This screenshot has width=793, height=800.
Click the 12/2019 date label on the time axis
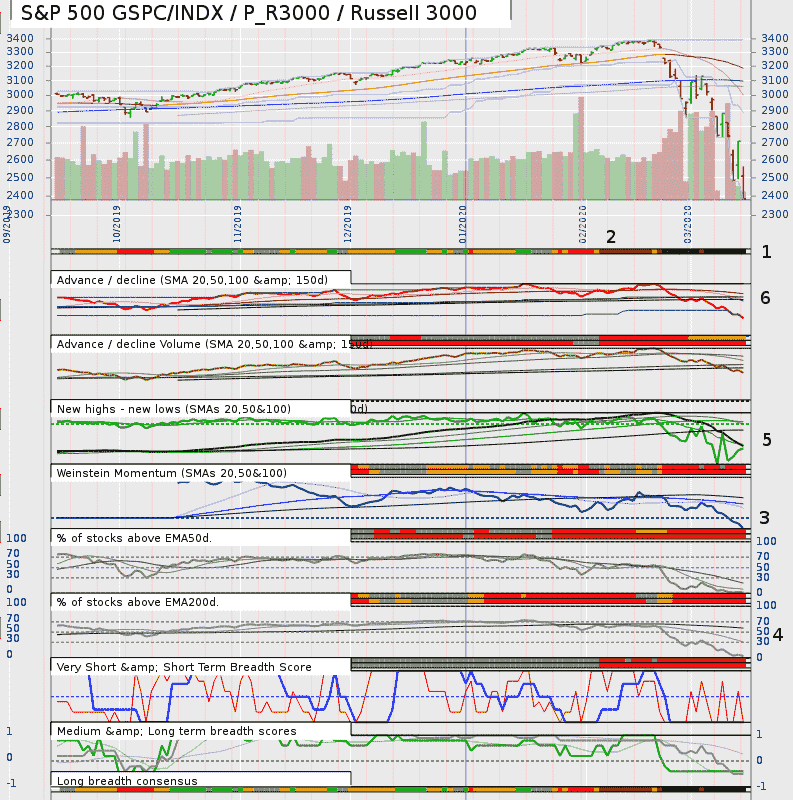click(x=348, y=224)
